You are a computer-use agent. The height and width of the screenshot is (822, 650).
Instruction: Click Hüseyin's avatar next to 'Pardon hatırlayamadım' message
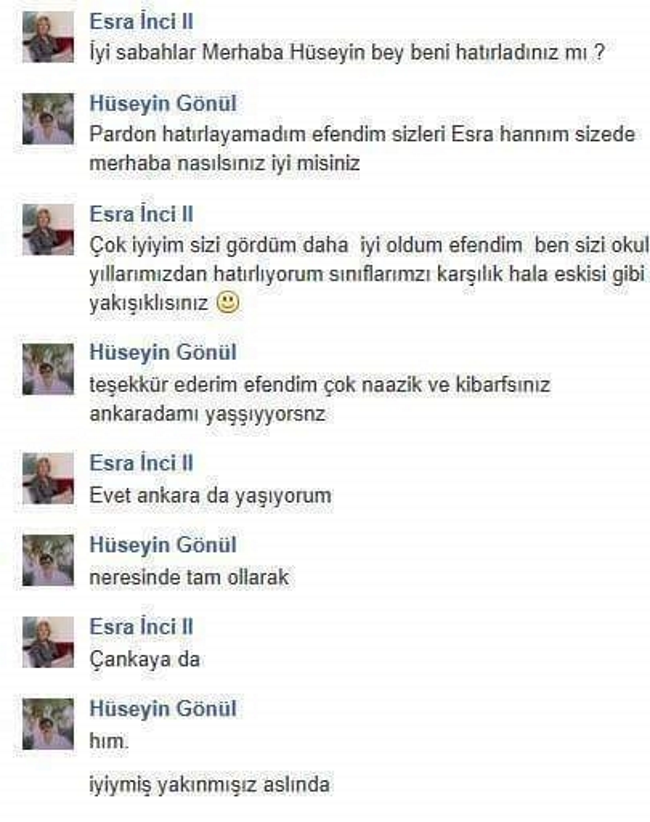[48, 119]
